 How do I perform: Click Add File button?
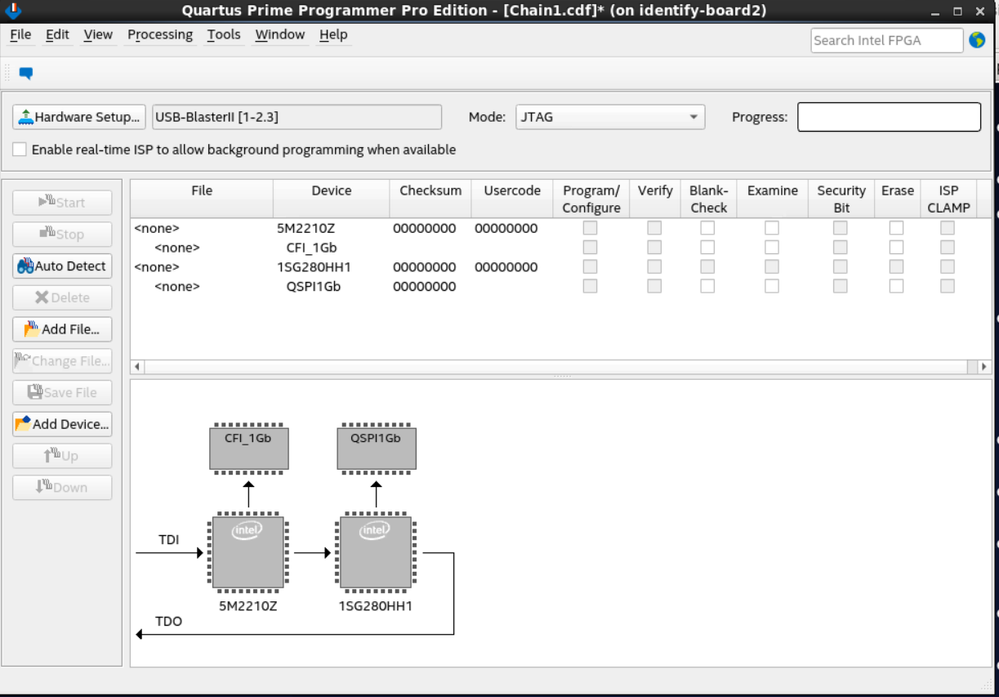[62, 329]
